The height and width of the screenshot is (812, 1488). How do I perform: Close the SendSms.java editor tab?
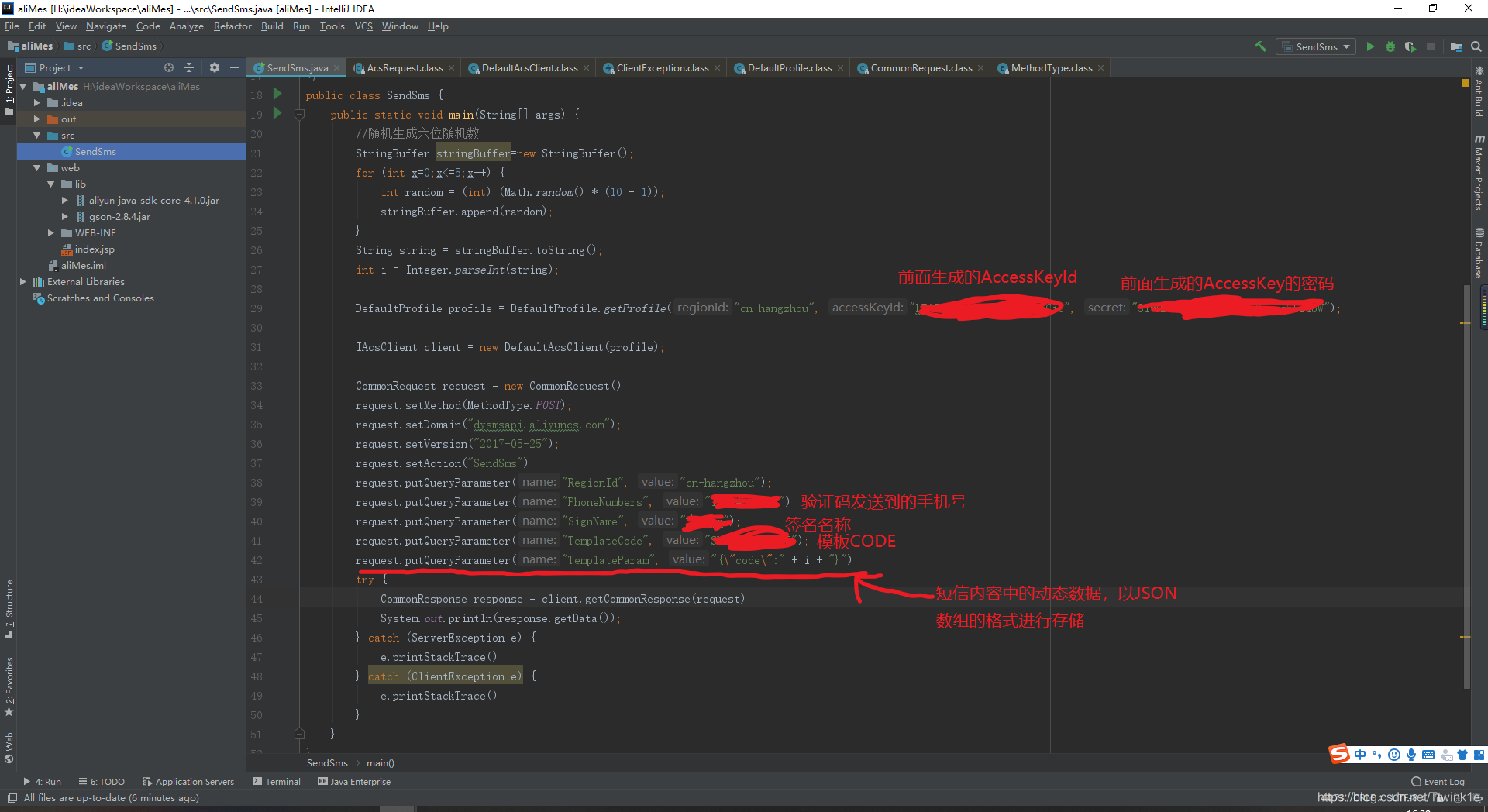pyautogui.click(x=337, y=68)
